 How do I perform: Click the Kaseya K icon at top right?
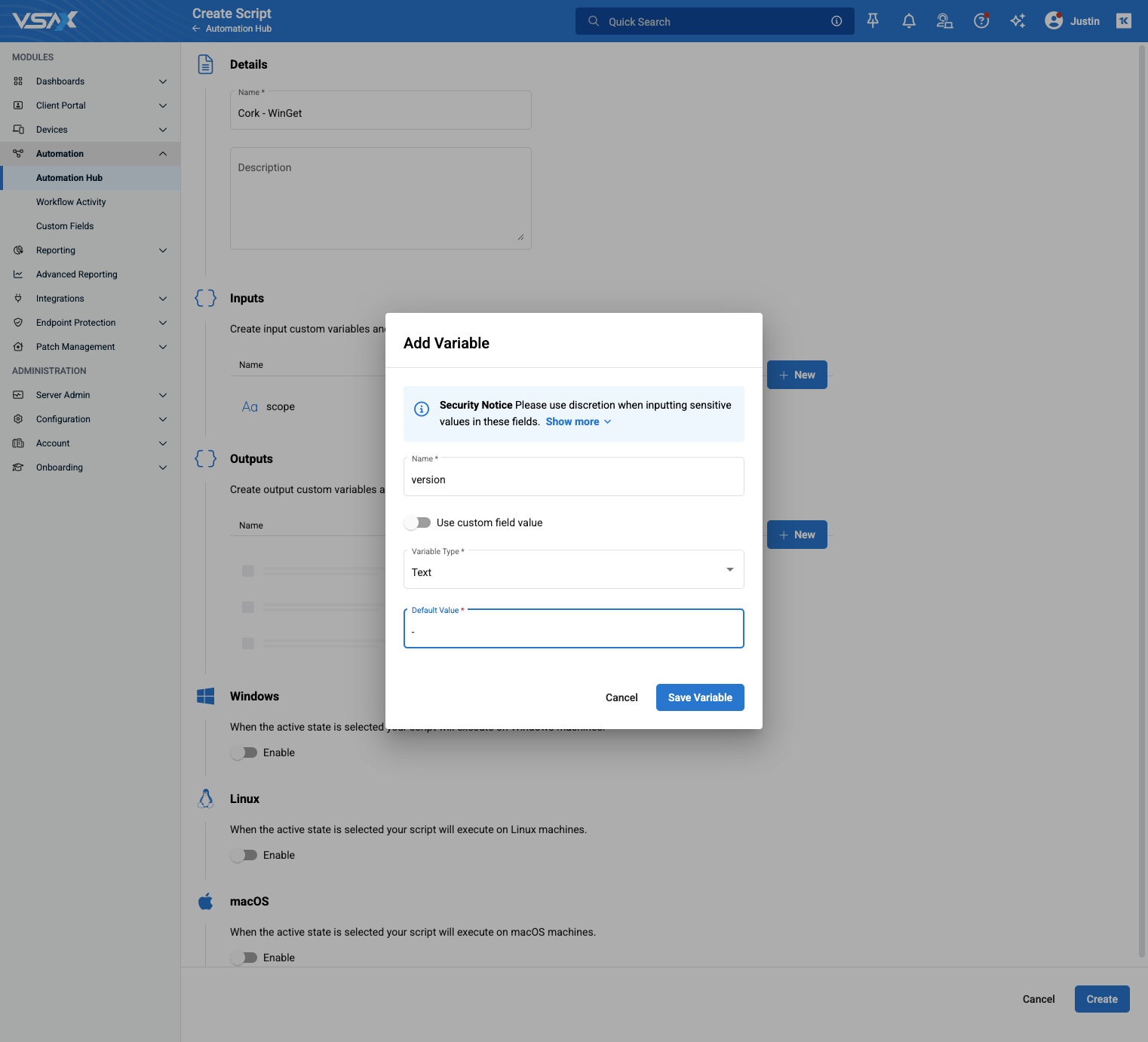[1124, 21]
